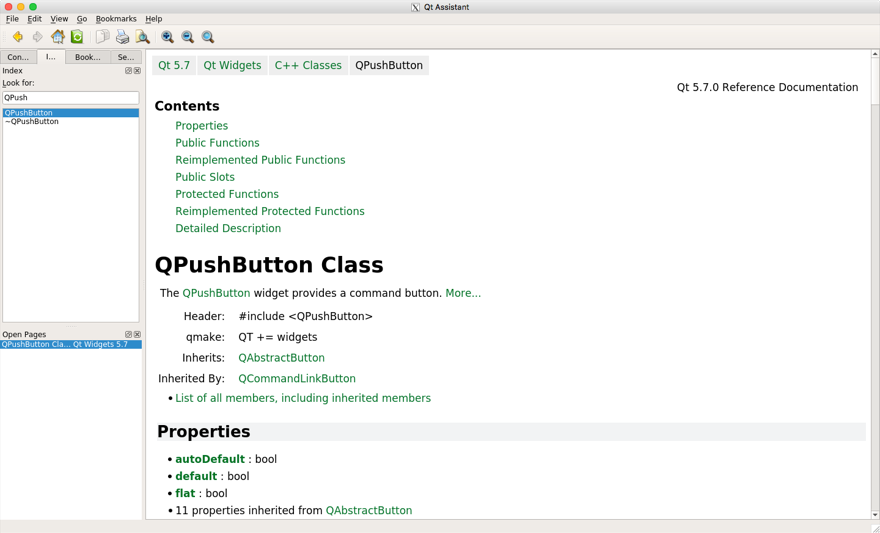Screen dimensions: 880x533
Task: Open the Help menu
Action: click(154, 19)
